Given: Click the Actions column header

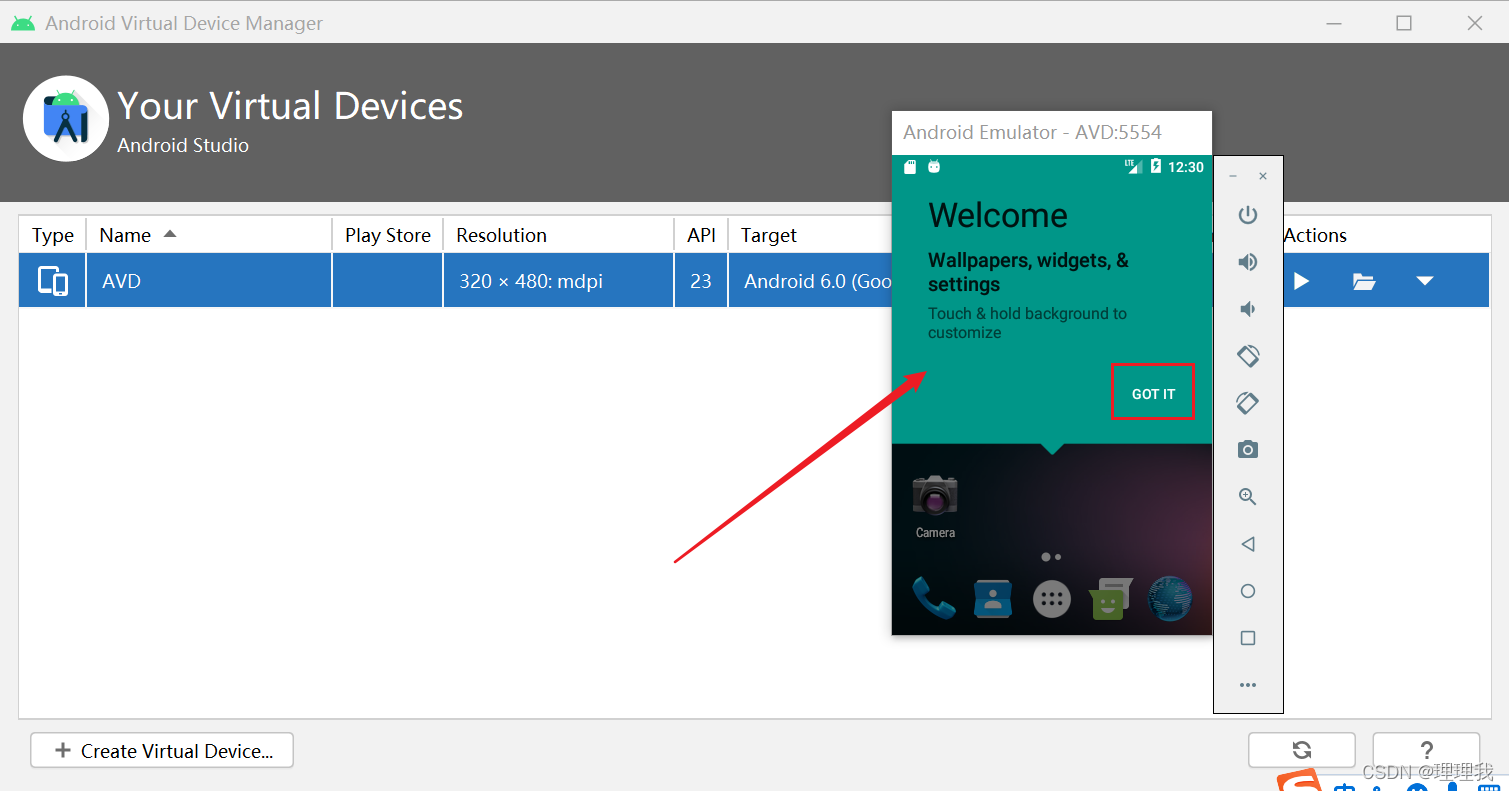Looking at the screenshot, I should [1315, 235].
